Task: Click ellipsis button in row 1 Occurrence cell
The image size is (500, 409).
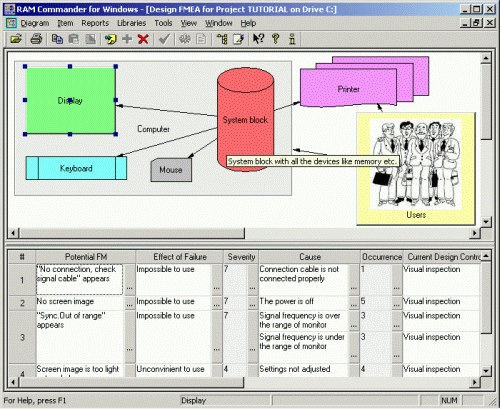Action: pos(397,280)
